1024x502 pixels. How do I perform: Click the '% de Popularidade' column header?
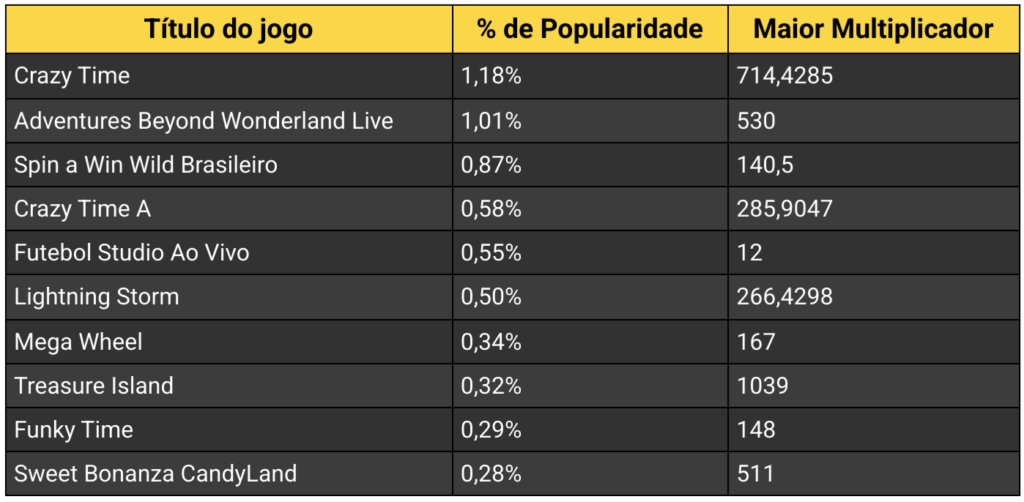(x=589, y=29)
